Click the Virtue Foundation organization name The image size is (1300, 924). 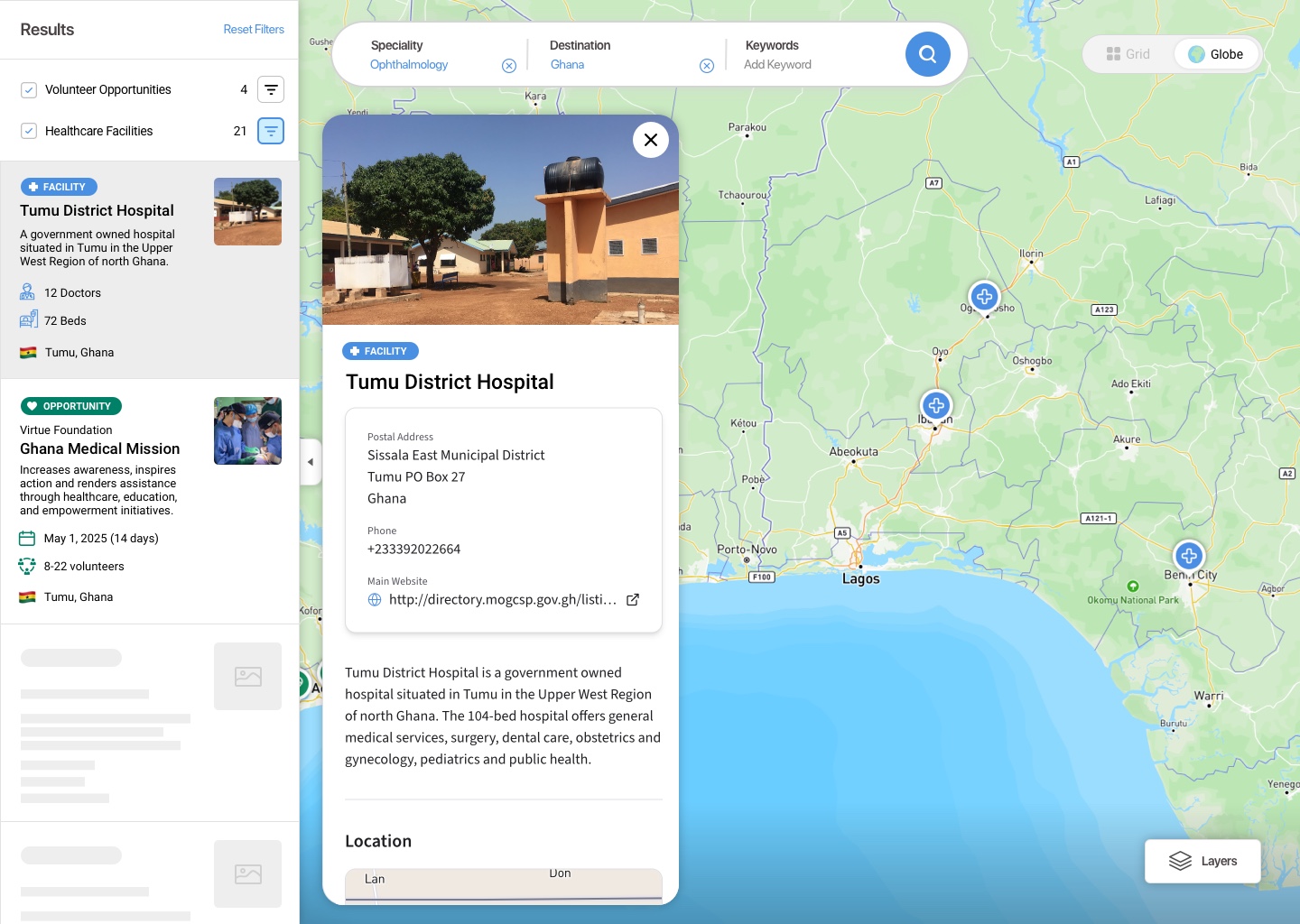click(66, 430)
